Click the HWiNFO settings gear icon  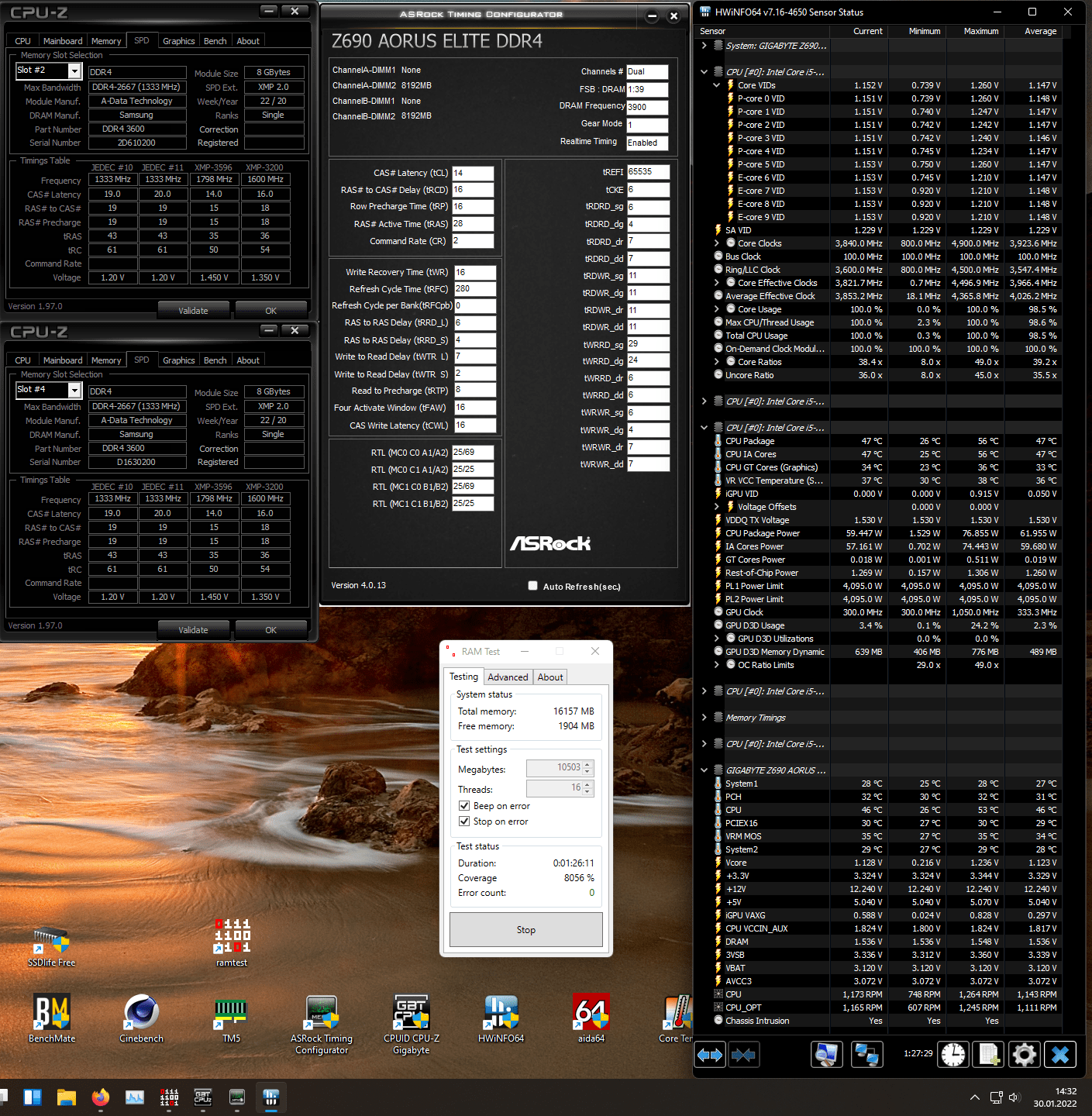[x=1024, y=1055]
